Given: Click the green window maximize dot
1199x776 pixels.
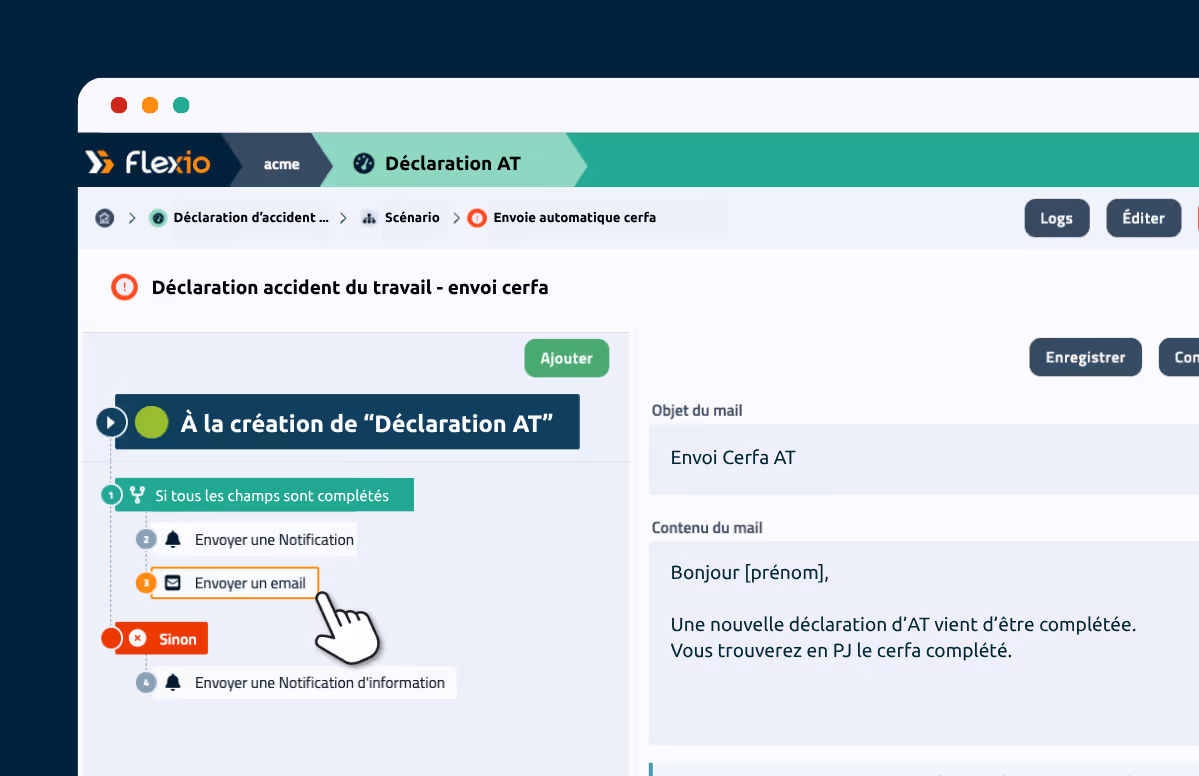Looking at the screenshot, I should point(181,105).
